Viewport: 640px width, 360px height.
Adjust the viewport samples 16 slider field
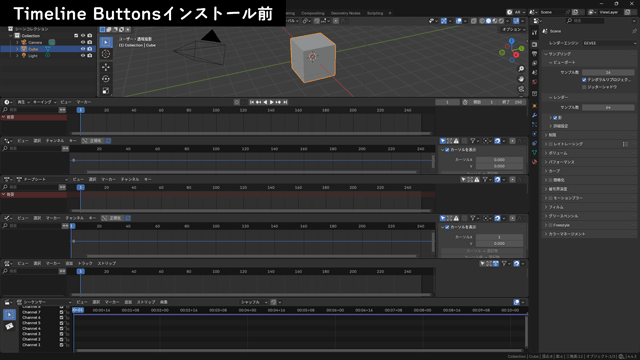pyautogui.click(x=608, y=72)
